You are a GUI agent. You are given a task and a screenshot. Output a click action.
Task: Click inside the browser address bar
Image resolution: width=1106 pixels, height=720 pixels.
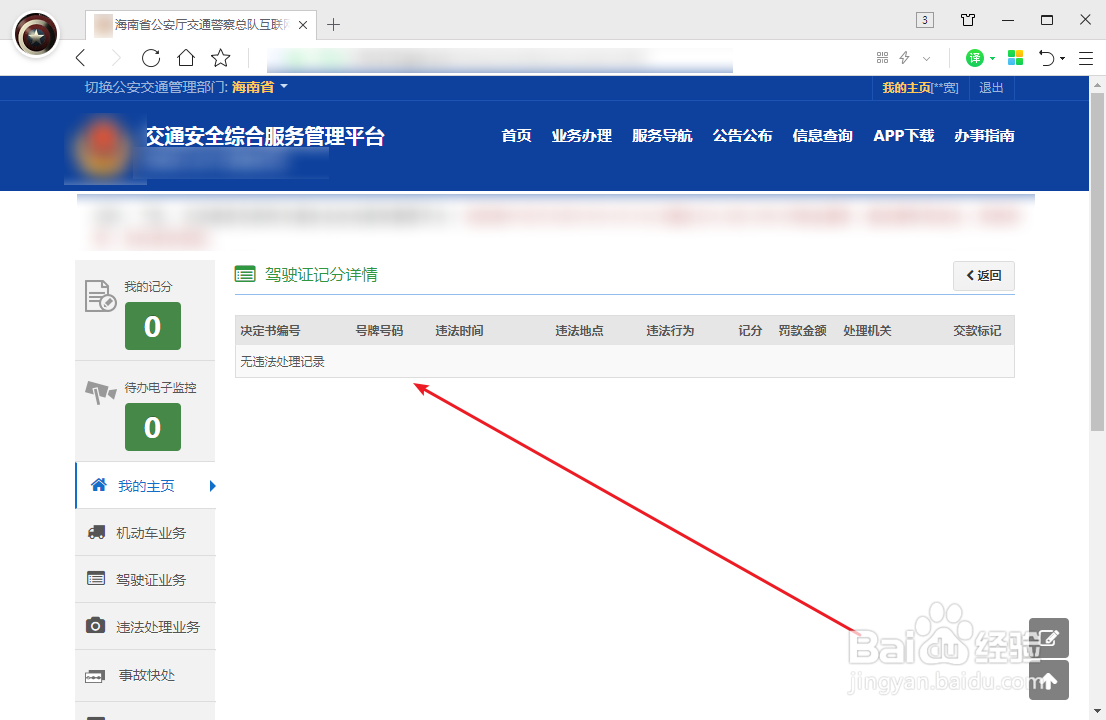click(x=500, y=58)
